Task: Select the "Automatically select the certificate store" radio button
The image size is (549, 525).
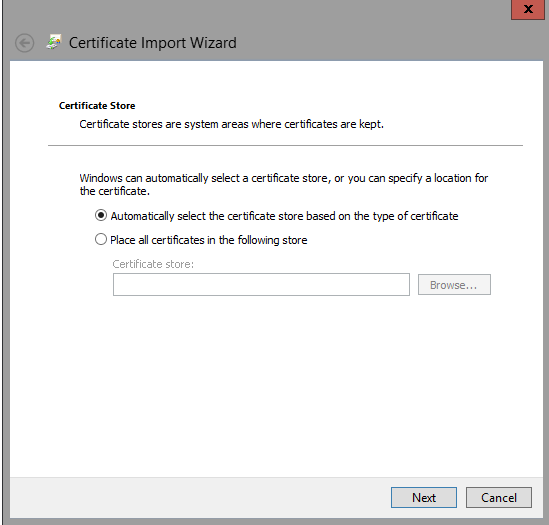Action: [x=101, y=215]
